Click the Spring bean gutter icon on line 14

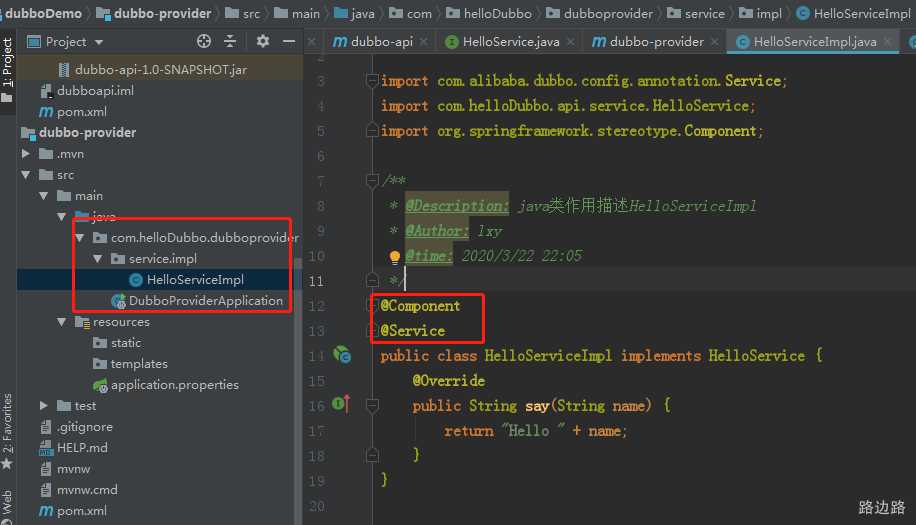tap(342, 355)
